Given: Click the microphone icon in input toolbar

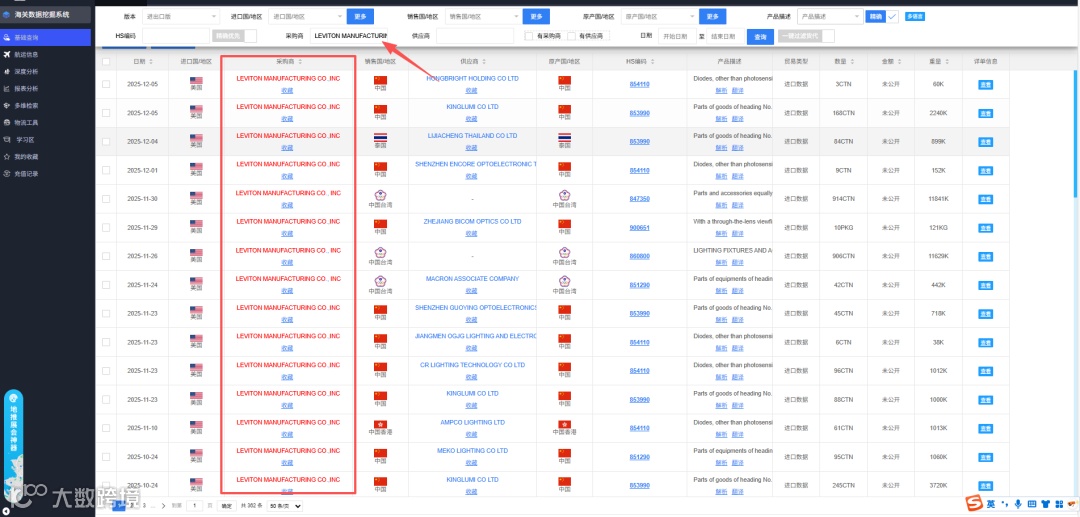Looking at the screenshot, I should click(x=1018, y=504).
